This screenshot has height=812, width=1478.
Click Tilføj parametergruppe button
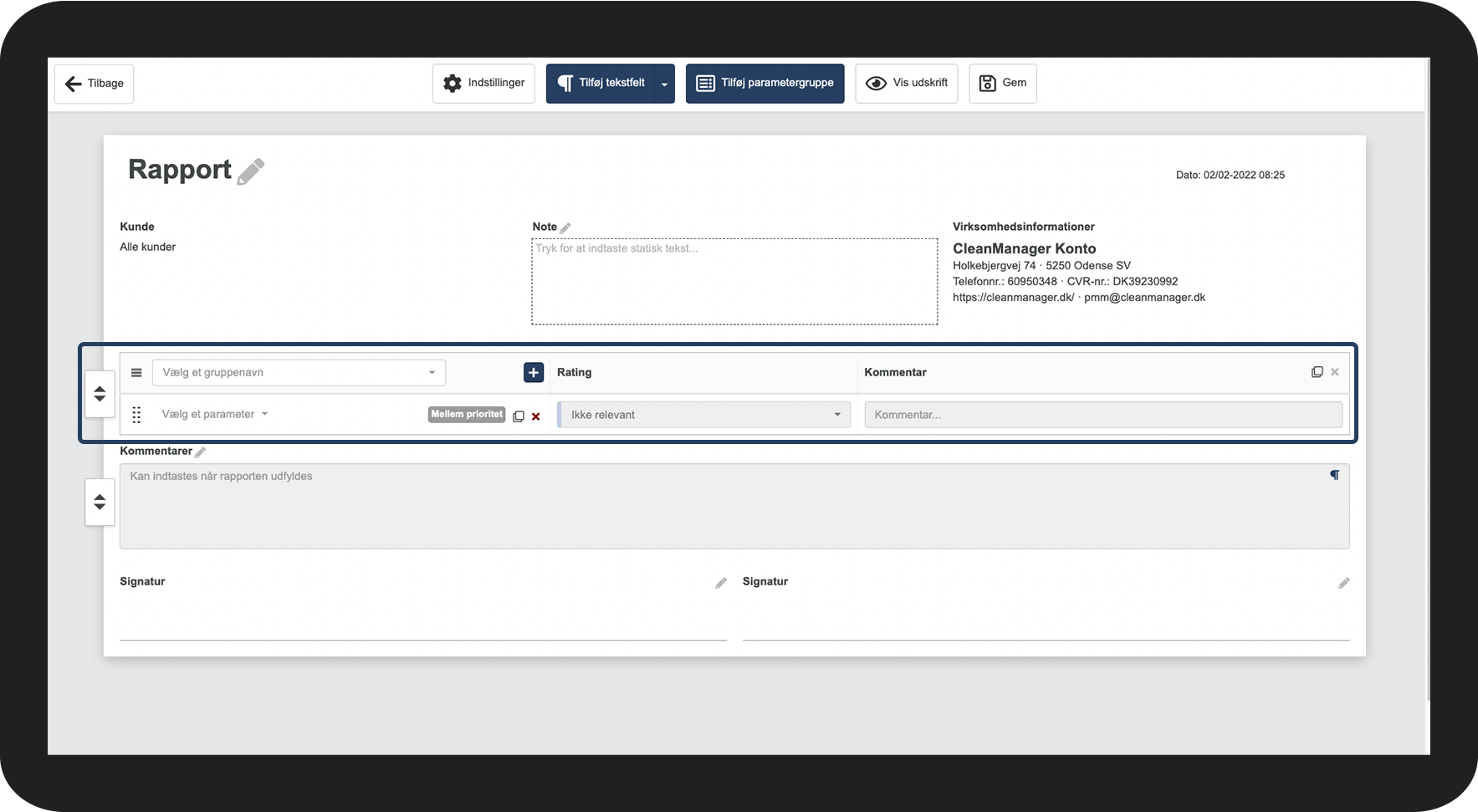point(765,84)
